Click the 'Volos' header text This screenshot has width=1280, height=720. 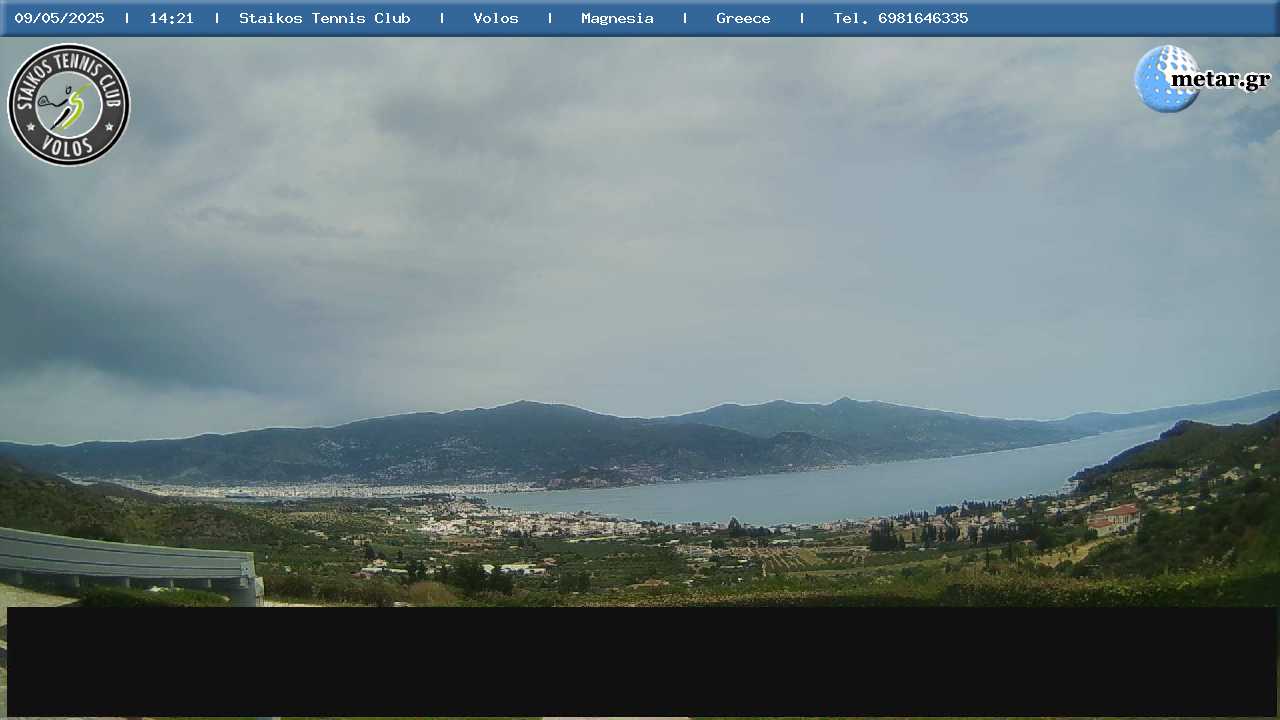[x=496, y=18]
